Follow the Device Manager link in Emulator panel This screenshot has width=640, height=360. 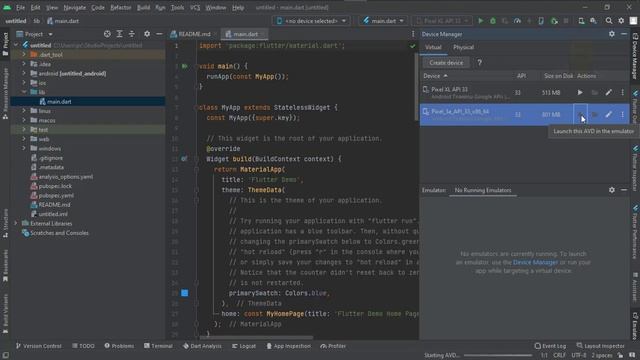click(x=535, y=262)
